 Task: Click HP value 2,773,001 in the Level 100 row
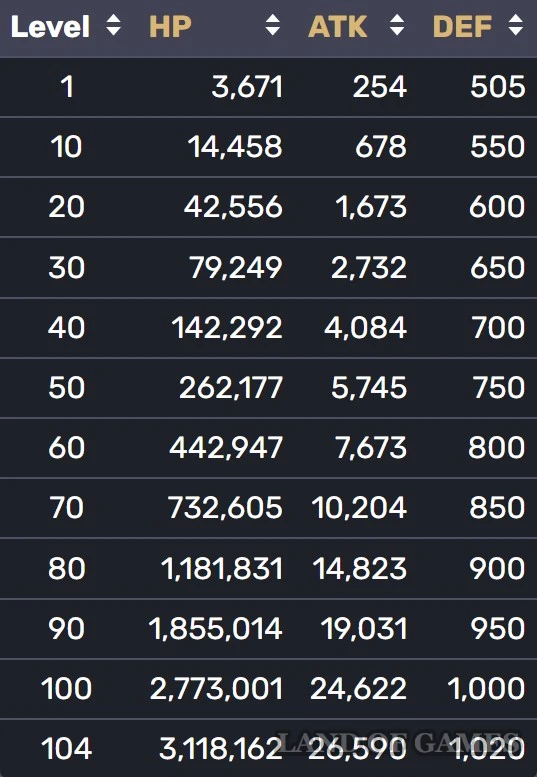click(x=216, y=689)
